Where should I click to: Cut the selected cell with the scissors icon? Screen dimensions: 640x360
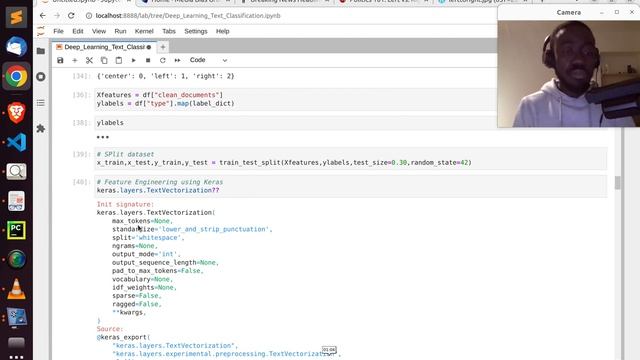[89, 60]
